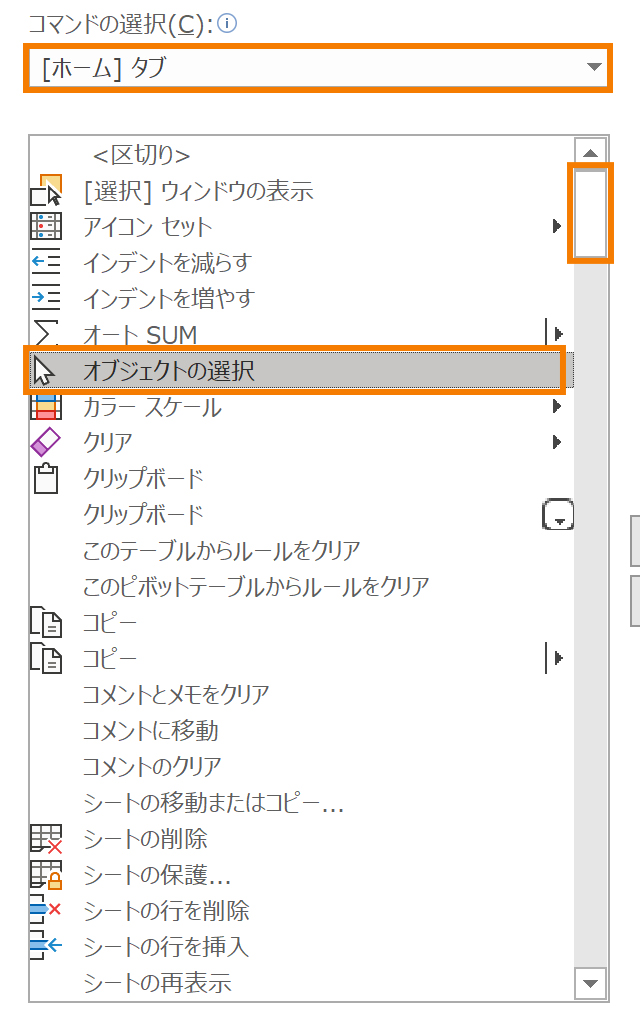Select シートの再表示 in the command list
This screenshot has width=640, height=1021.
click(157, 983)
